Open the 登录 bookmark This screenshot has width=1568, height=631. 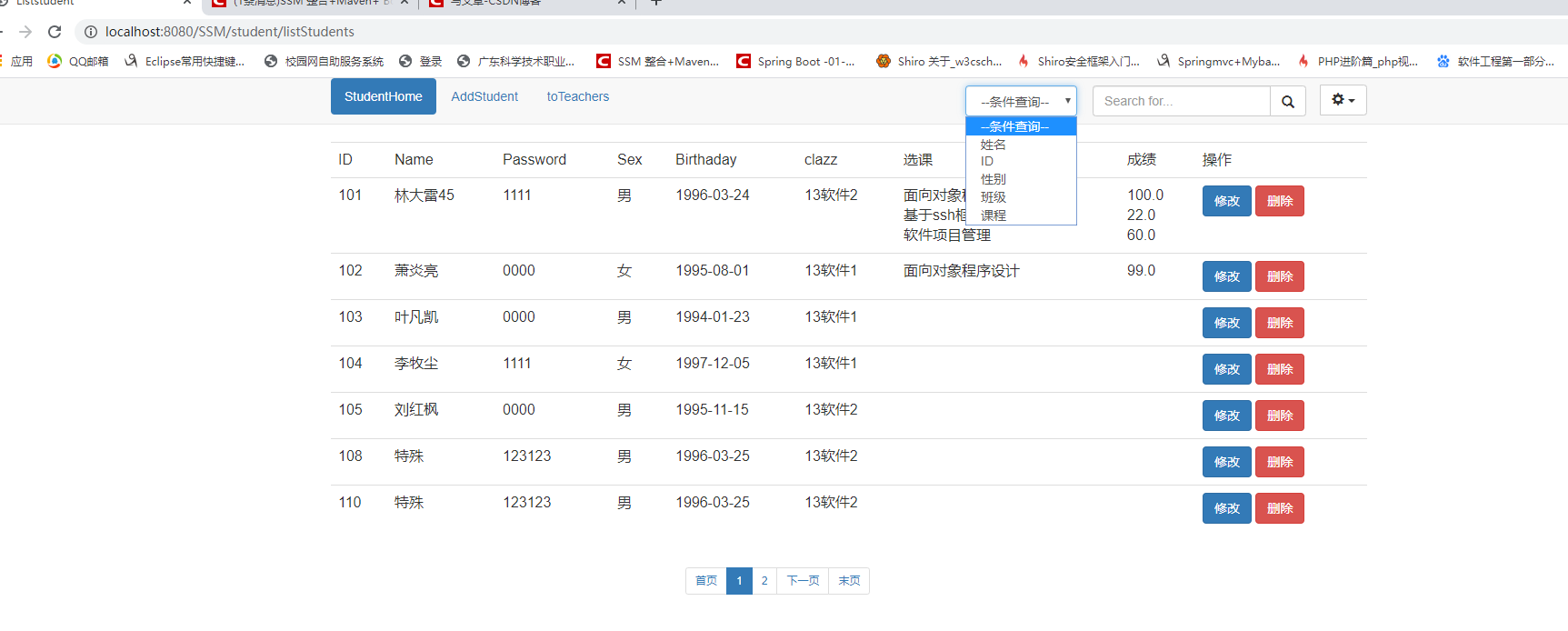[x=420, y=61]
